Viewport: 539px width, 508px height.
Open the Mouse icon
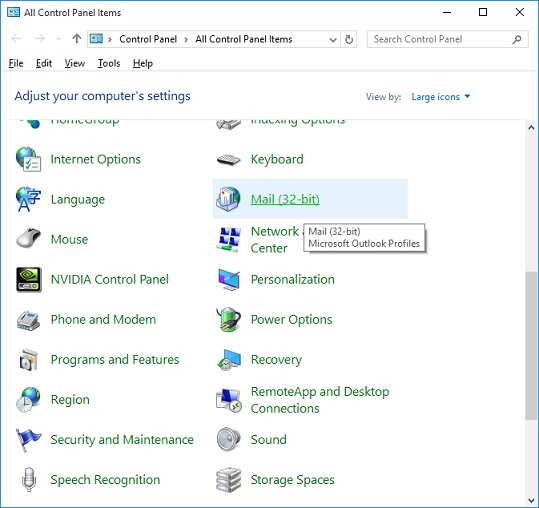29,238
